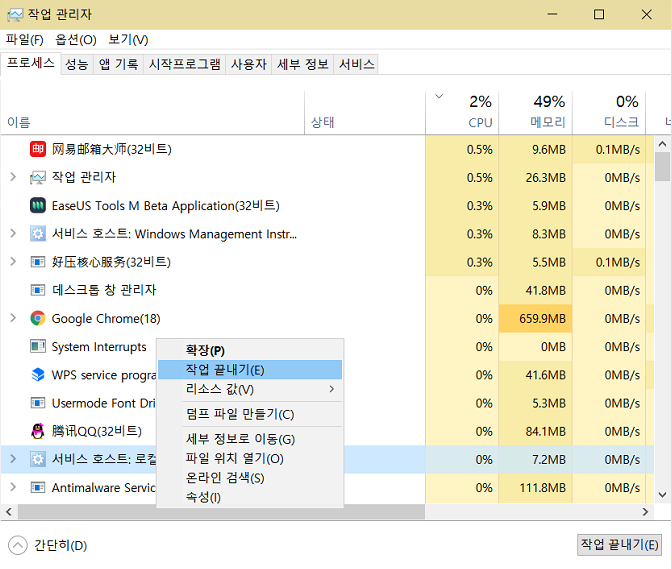Click the 84.1MB memory value
672x569 pixels.
(546, 431)
